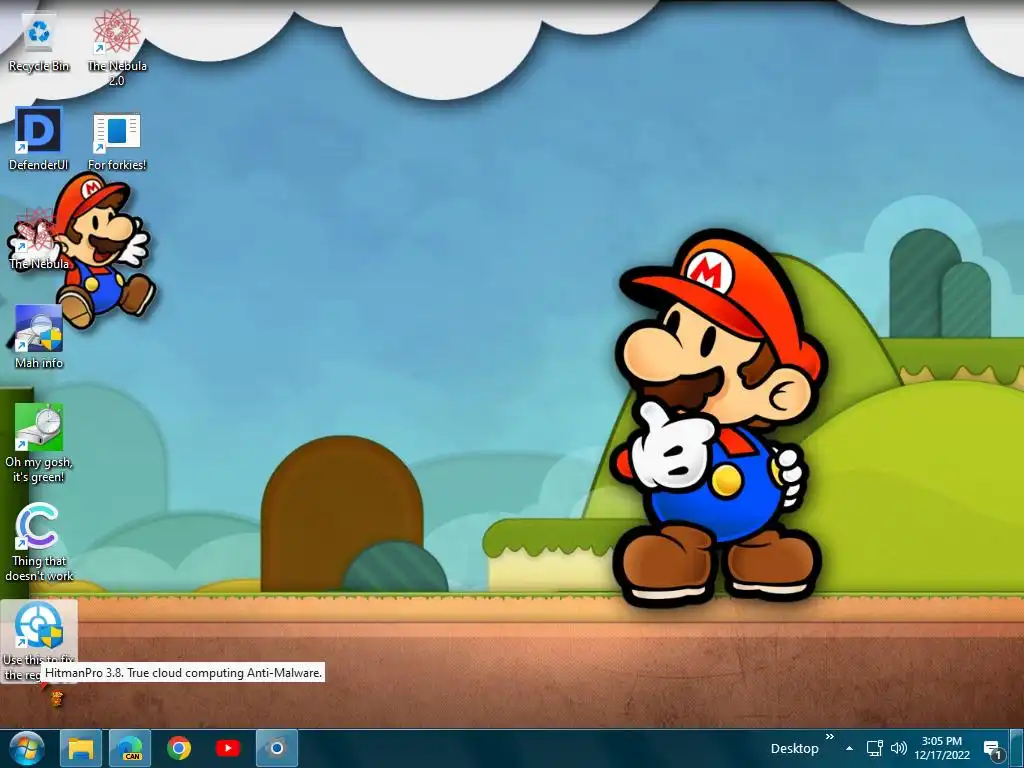Expand the Desktop toolbar chevron

click(x=829, y=737)
